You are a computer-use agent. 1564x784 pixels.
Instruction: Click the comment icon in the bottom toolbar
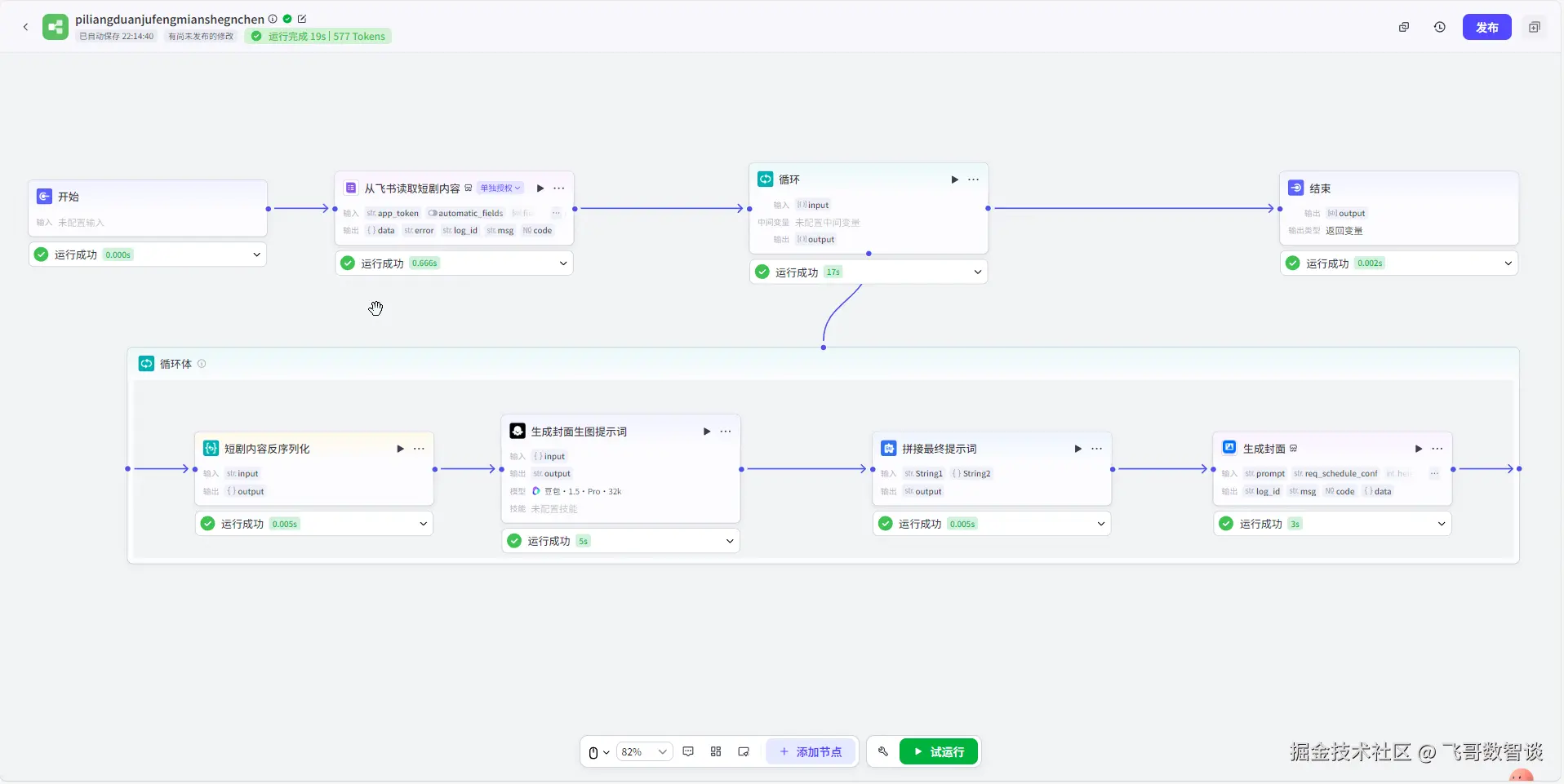688,751
